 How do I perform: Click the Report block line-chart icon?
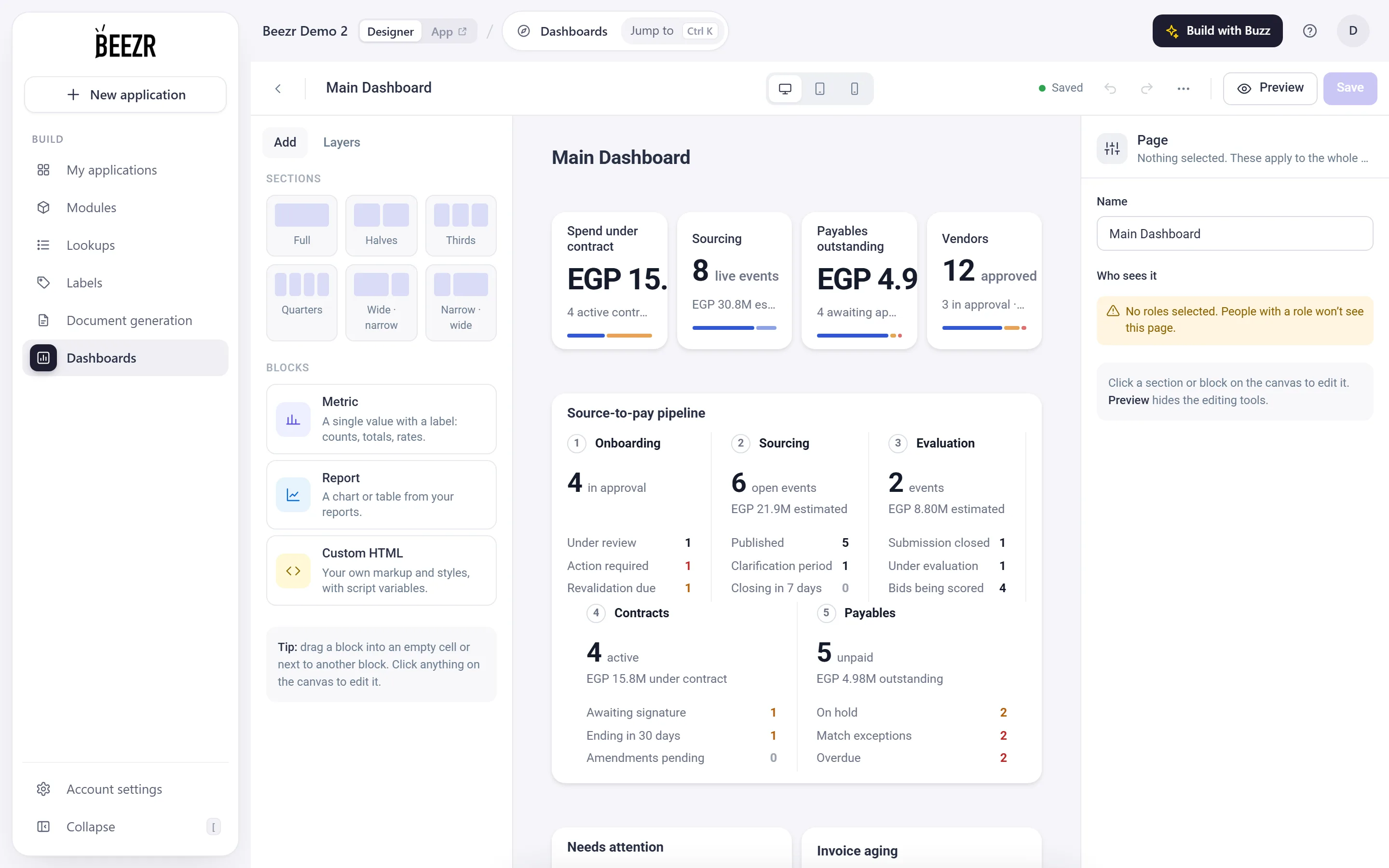(x=293, y=495)
